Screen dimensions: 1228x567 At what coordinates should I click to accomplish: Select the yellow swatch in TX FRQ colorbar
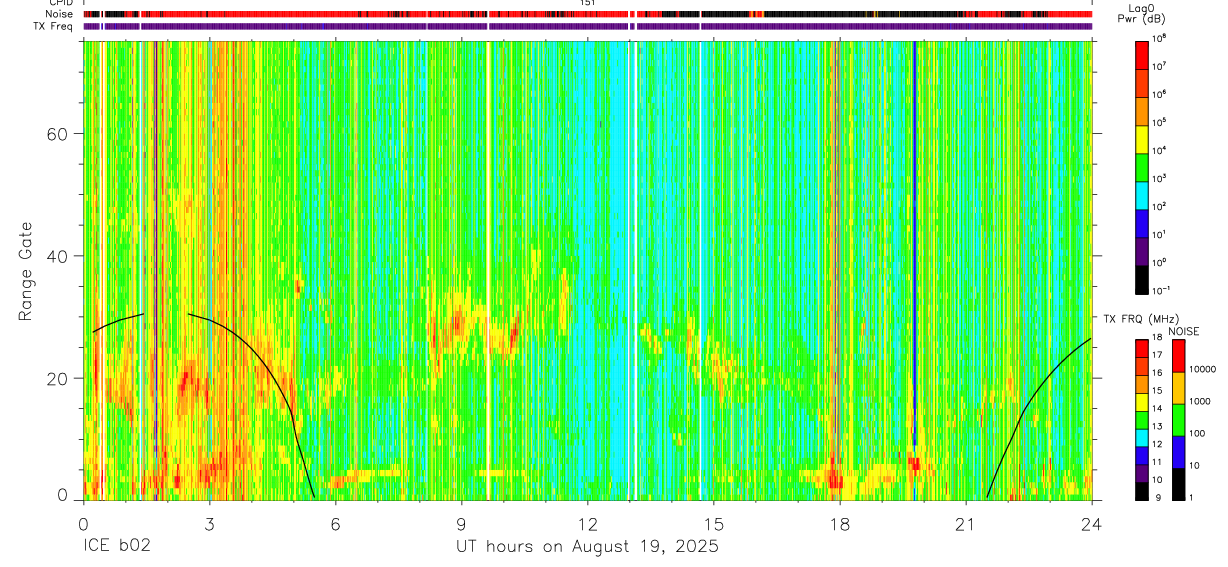tap(1142, 402)
